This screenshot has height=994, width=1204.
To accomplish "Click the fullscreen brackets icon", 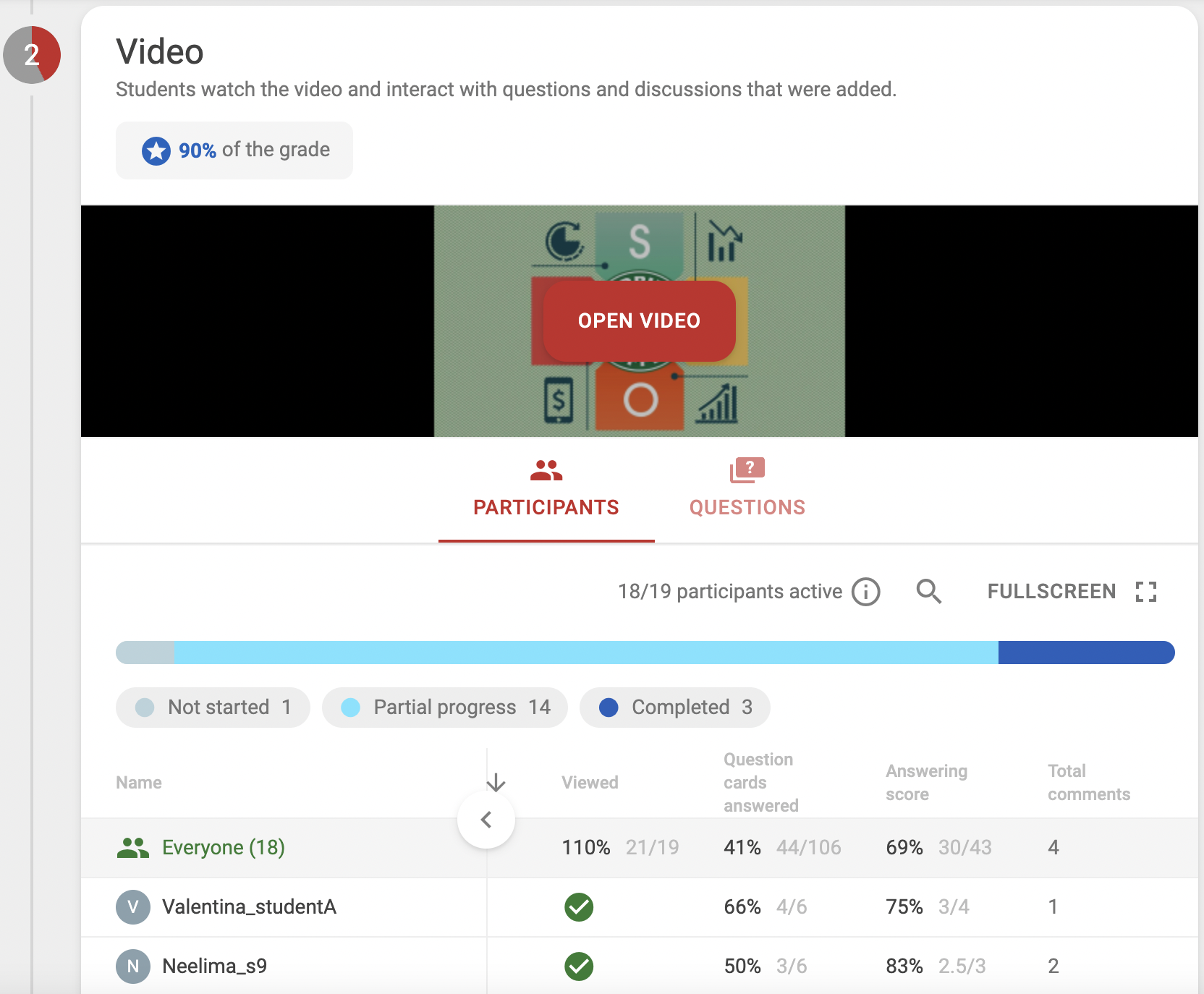I will click(1146, 592).
